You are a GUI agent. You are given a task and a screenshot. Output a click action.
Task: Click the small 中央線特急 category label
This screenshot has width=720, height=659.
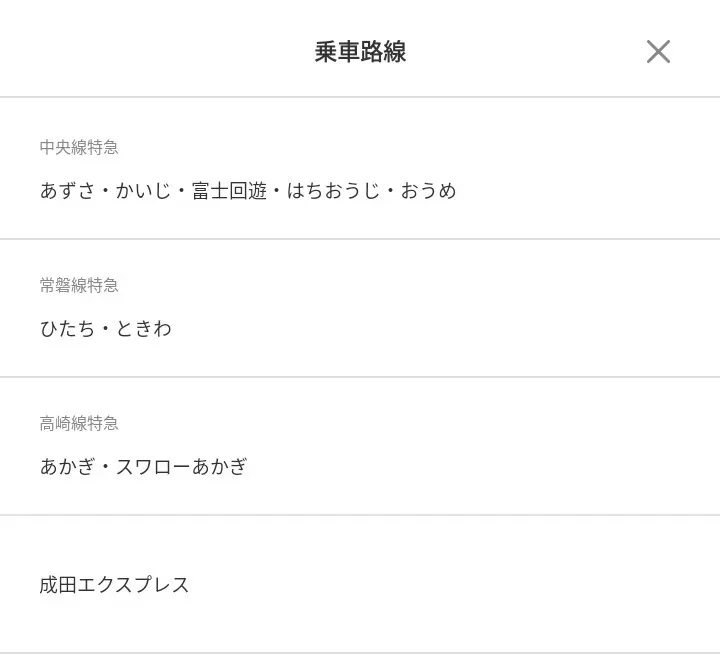(79, 147)
